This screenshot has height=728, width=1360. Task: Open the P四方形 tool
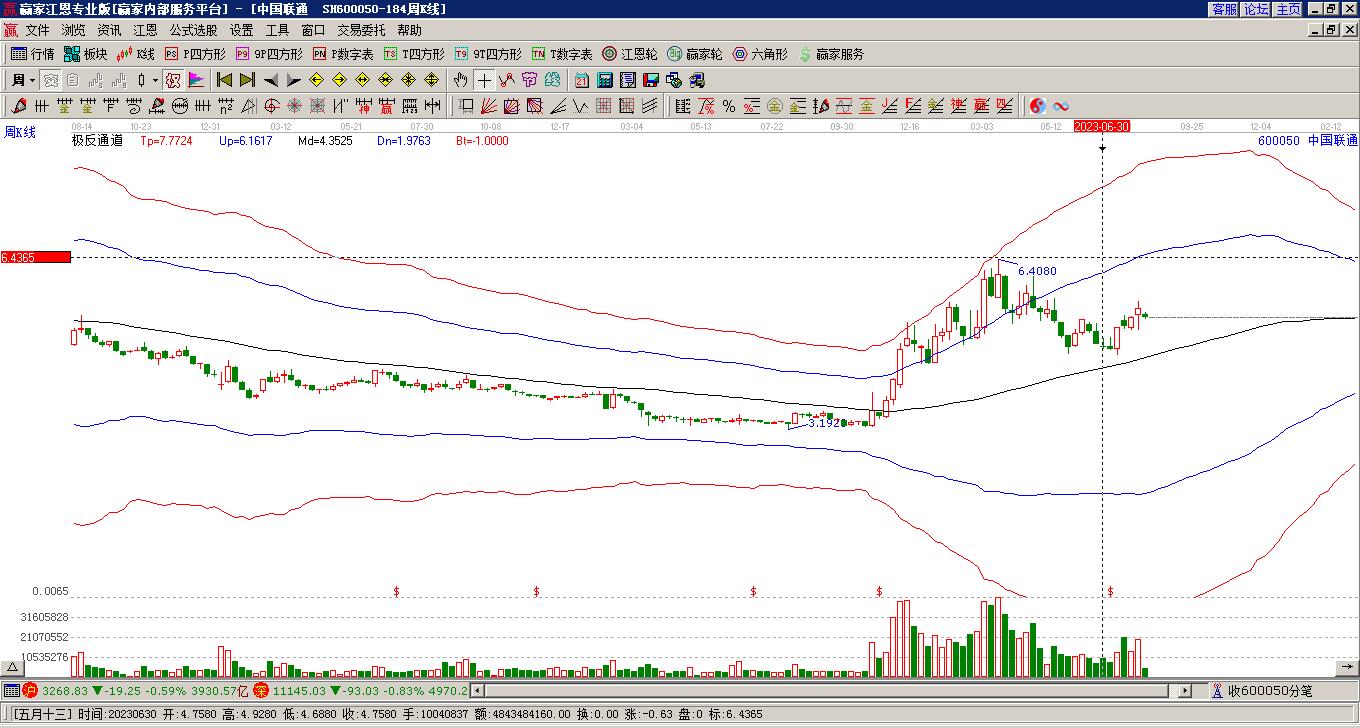(x=195, y=54)
